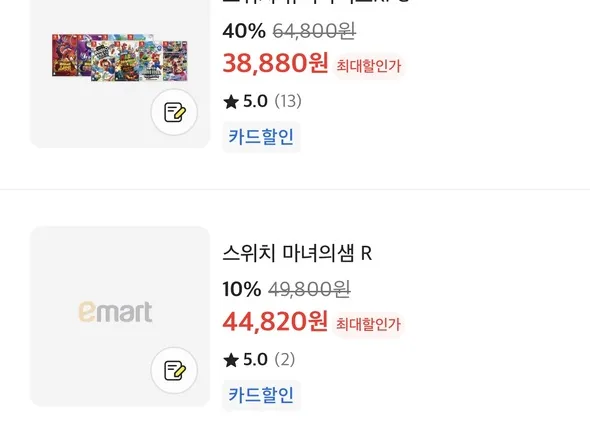The height and width of the screenshot is (443, 590).
Task: Tap the 카드할인 tag under the 5.0 (13) rating
Action: pos(261,137)
